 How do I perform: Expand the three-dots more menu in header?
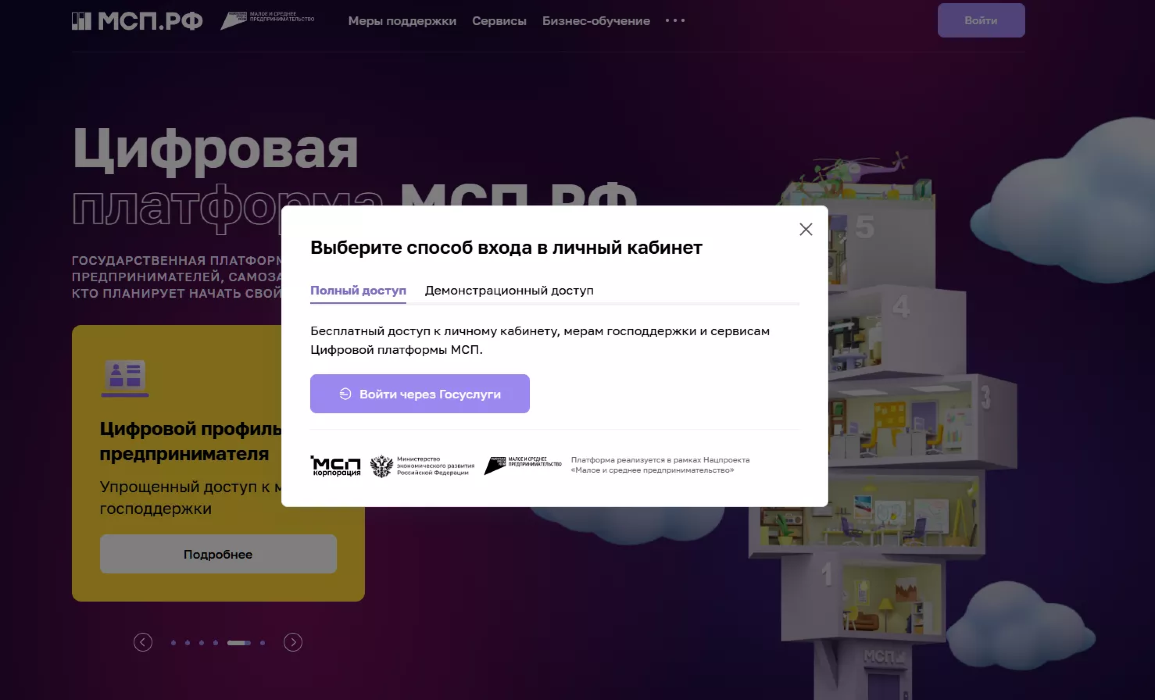point(675,21)
